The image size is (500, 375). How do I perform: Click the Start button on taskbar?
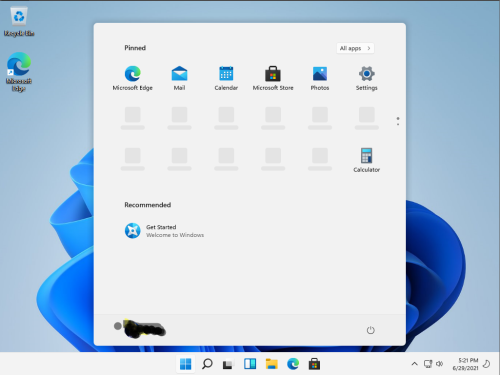186,364
